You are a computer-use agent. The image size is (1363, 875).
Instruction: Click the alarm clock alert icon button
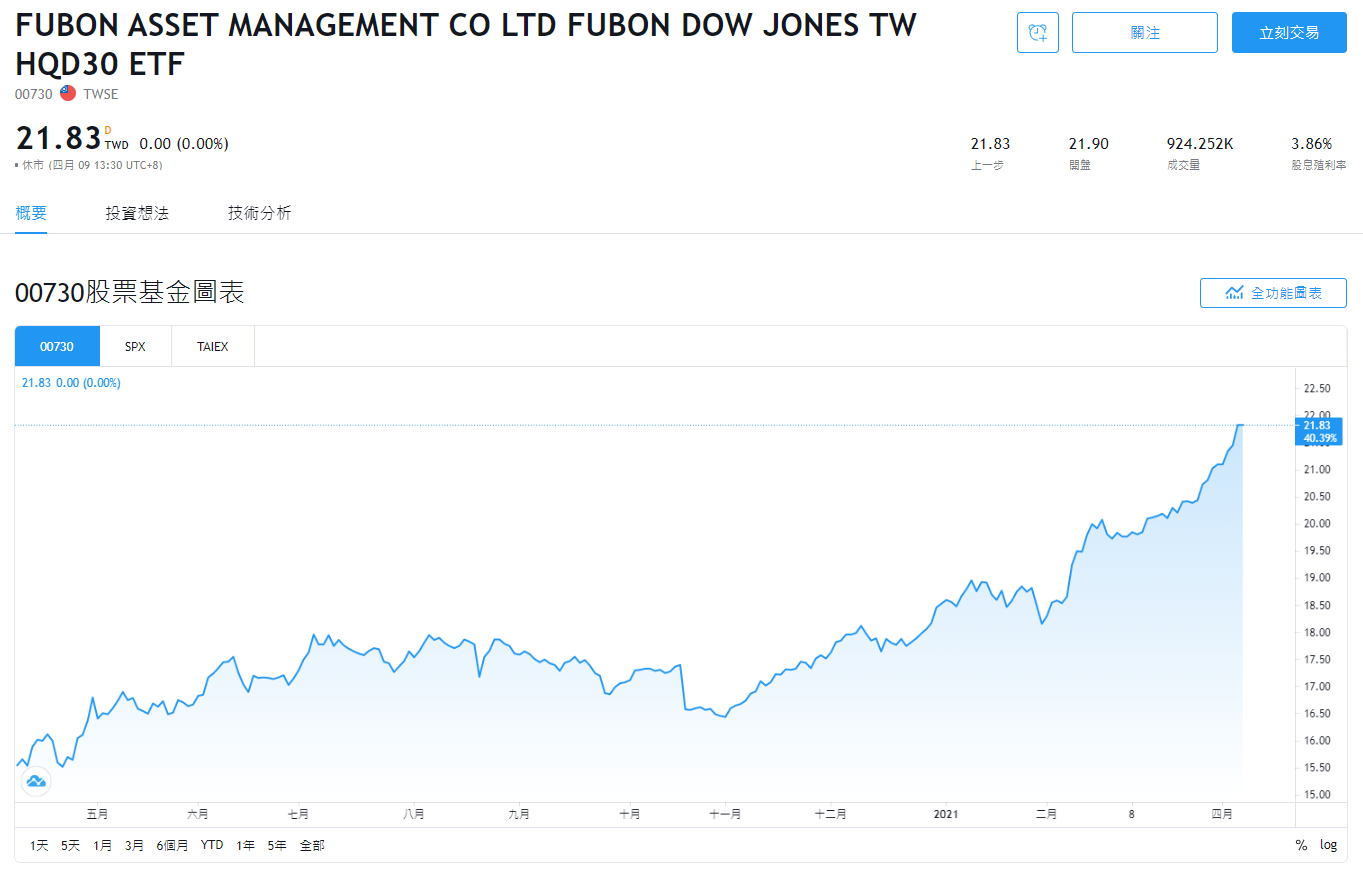pyautogui.click(x=1037, y=33)
